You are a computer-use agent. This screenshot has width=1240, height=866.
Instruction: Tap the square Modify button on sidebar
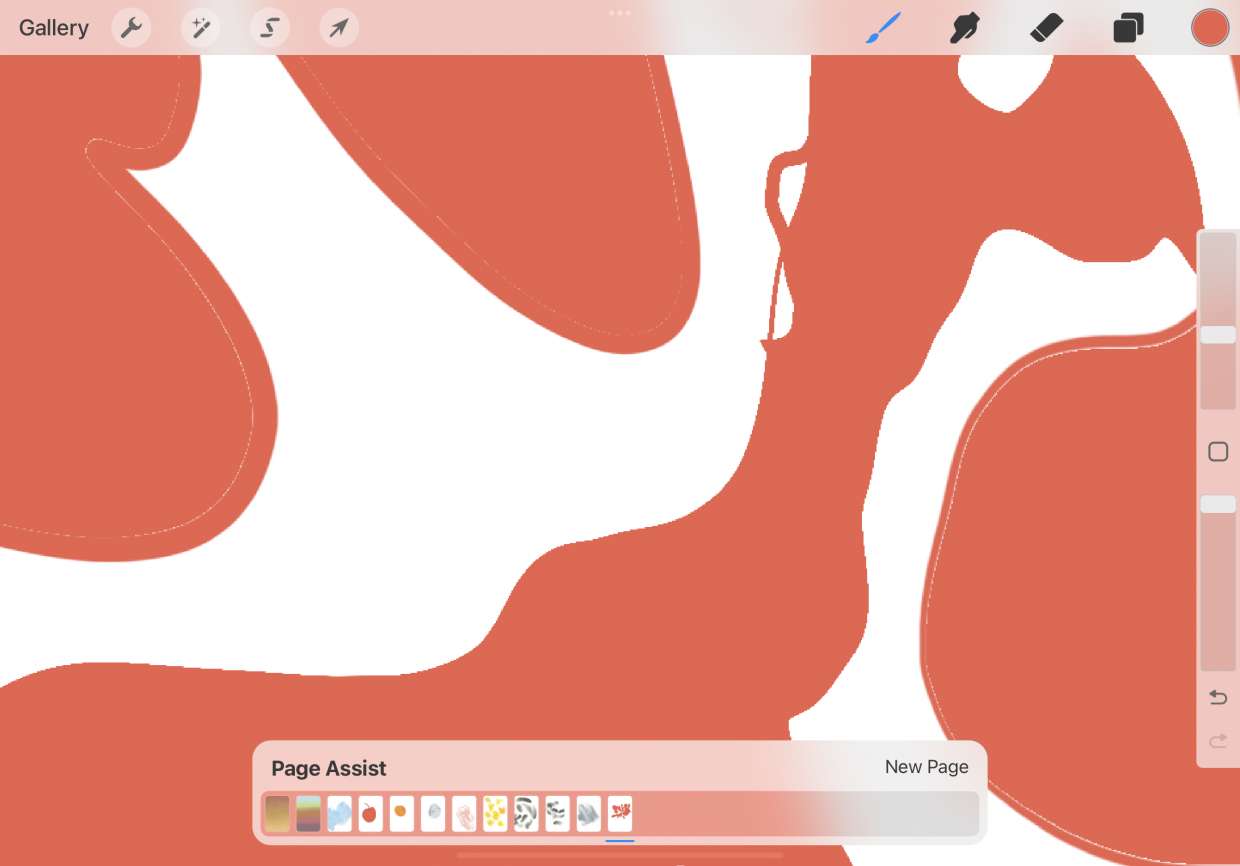coord(1218,452)
